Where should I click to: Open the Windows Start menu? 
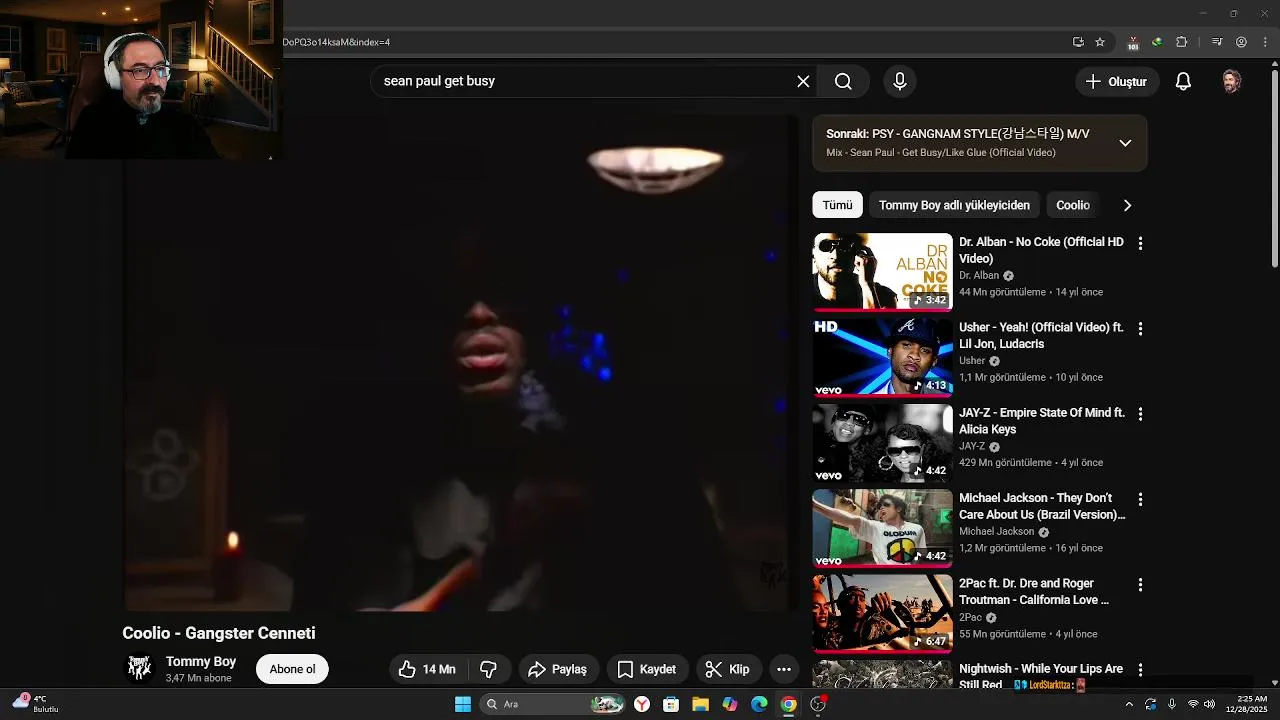(x=463, y=704)
